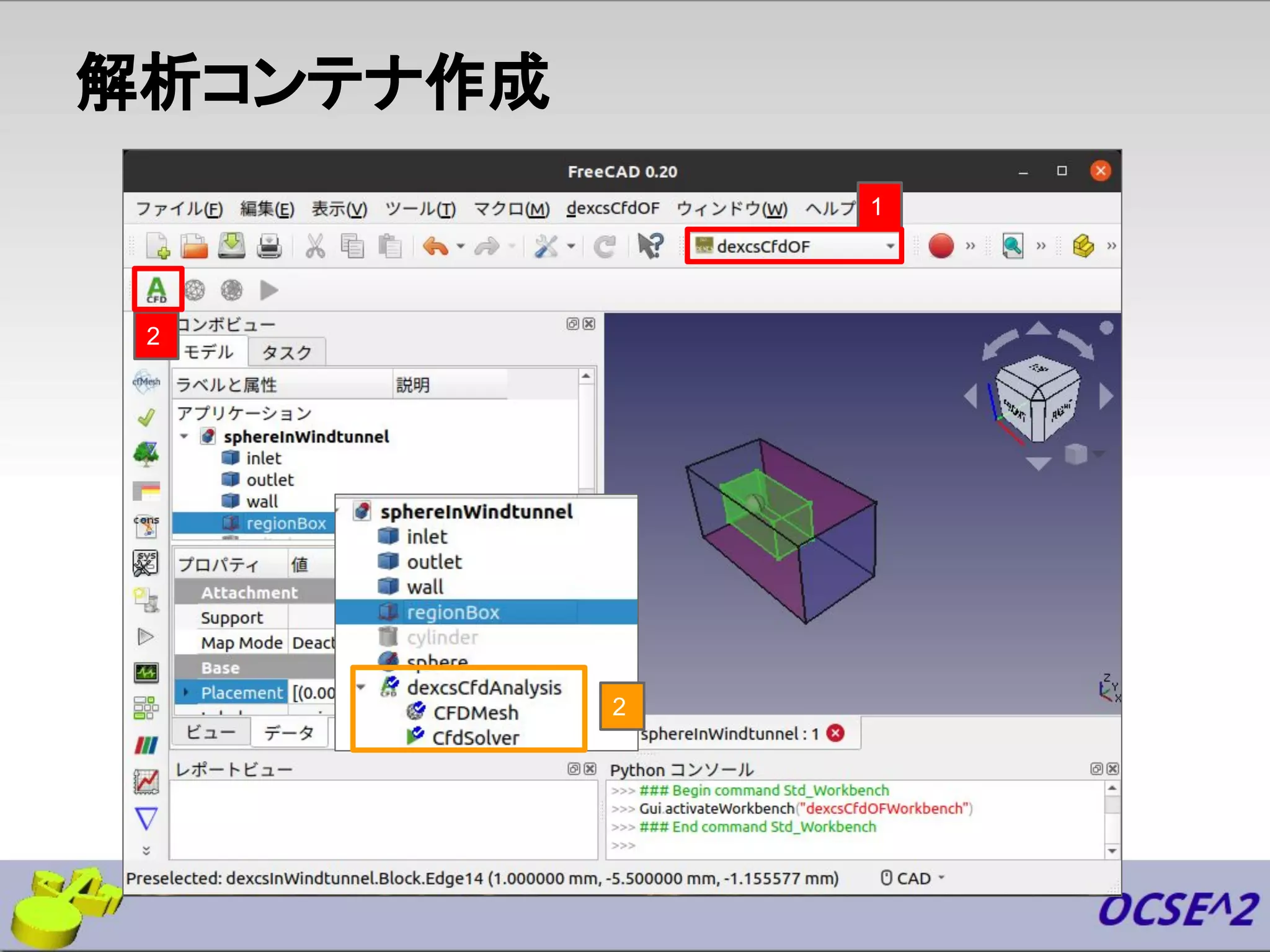Open the 編集(E) menu

click(267, 209)
